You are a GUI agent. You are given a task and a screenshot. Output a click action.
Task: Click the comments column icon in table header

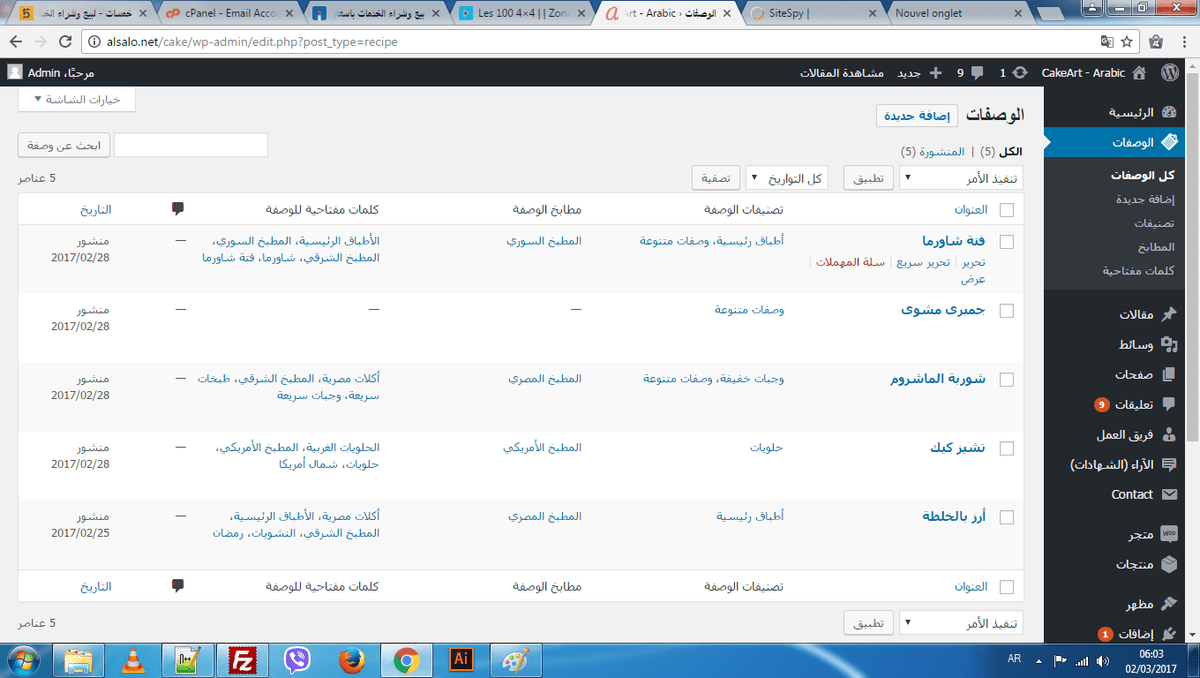pyautogui.click(x=178, y=209)
